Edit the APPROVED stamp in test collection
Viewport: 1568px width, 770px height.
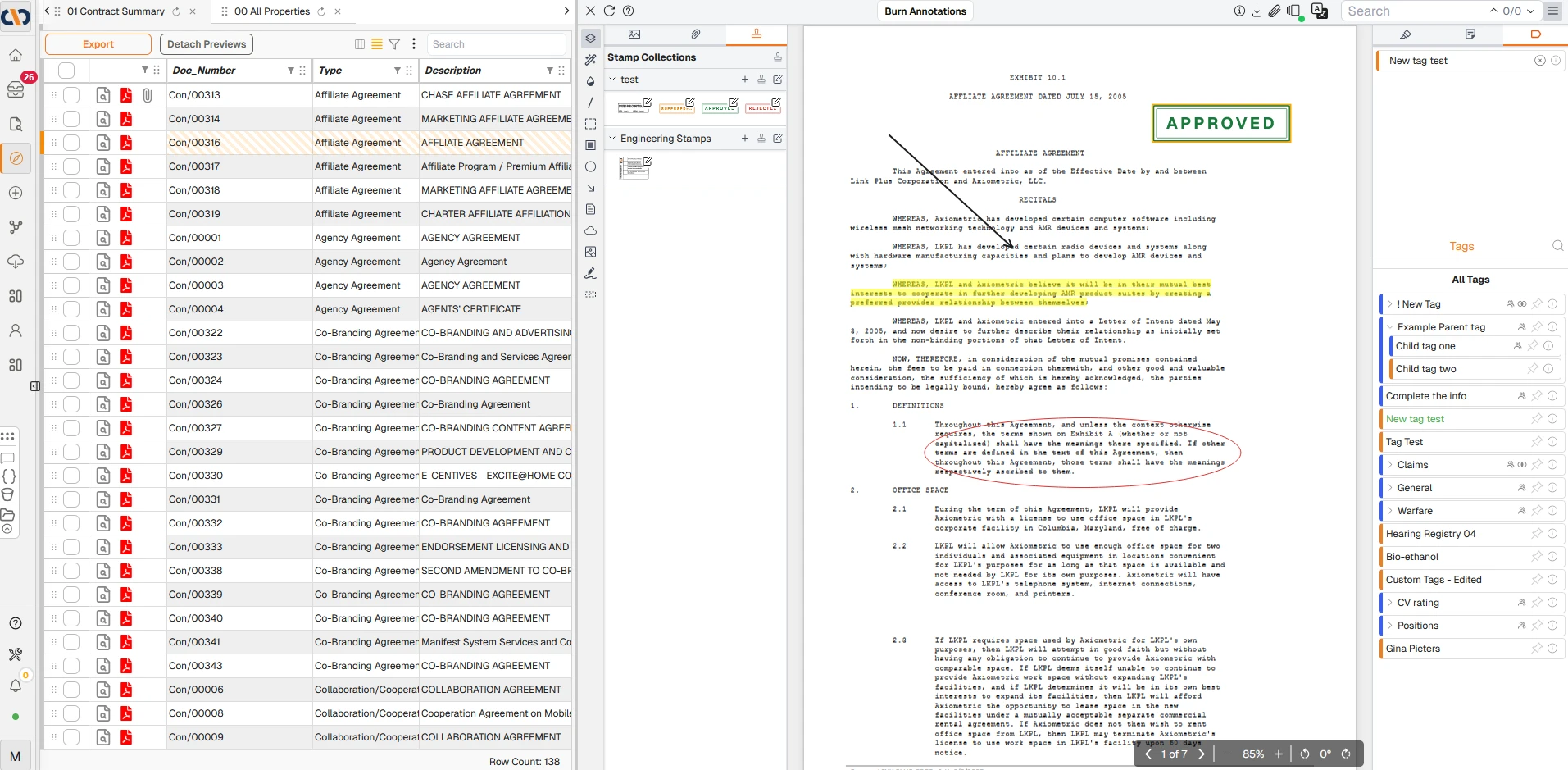[734, 102]
